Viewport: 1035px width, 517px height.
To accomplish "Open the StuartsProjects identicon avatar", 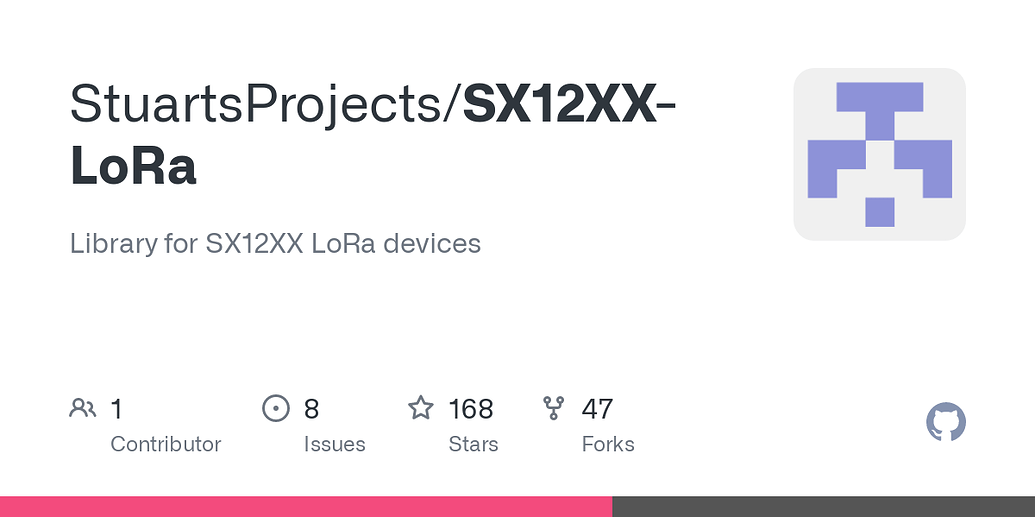I will point(879,154).
